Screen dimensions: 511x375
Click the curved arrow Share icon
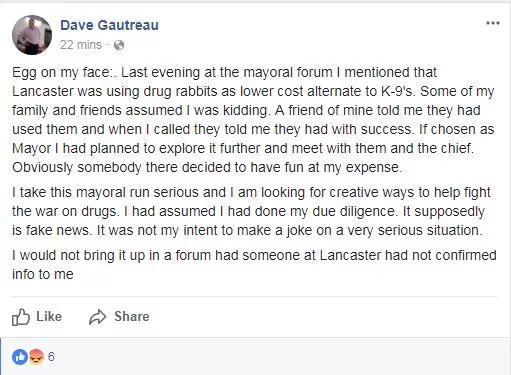[97, 317]
